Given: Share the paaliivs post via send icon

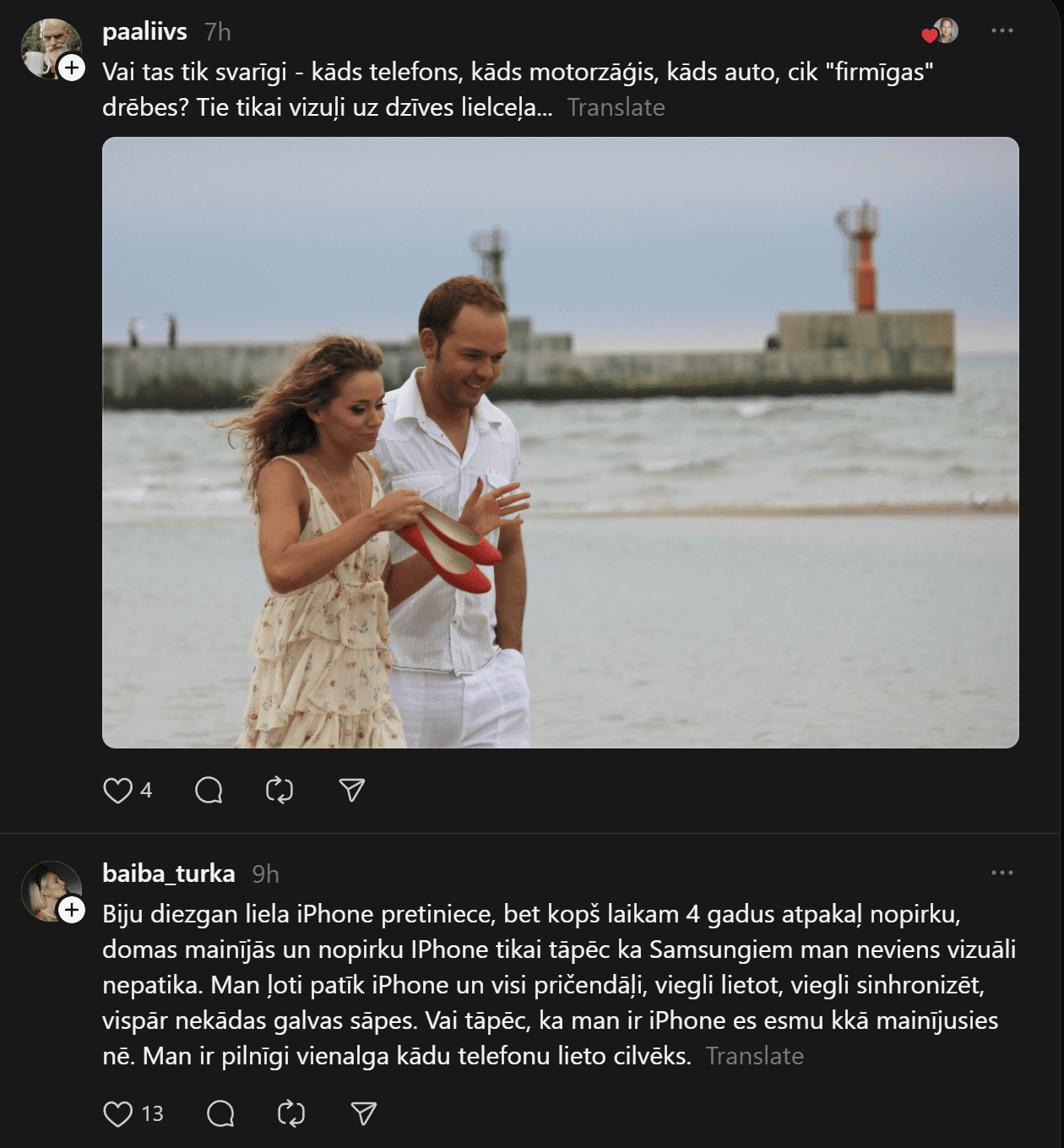Looking at the screenshot, I should (x=351, y=791).
